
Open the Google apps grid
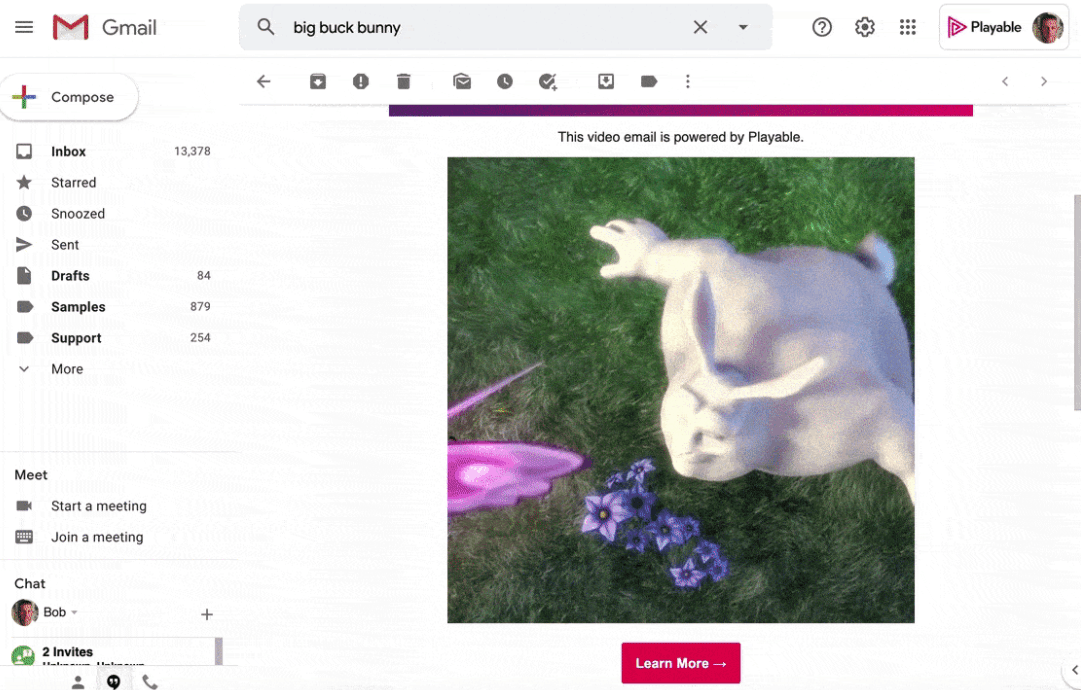(907, 27)
